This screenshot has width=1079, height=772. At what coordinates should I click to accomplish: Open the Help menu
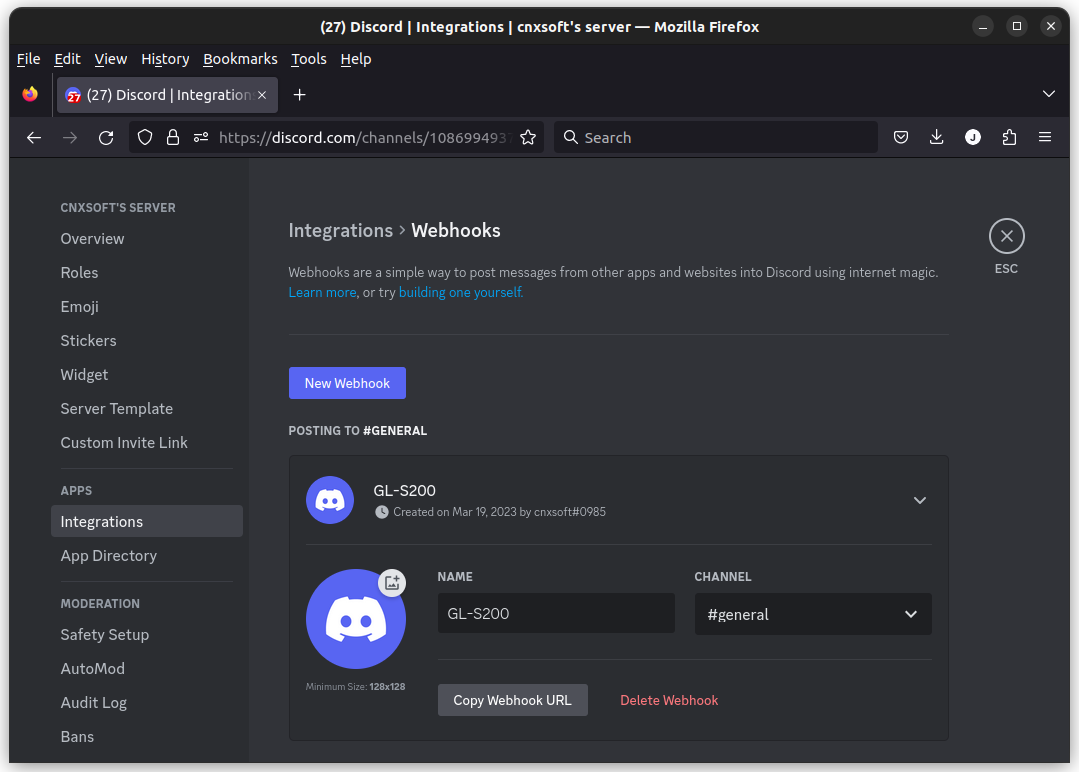(356, 59)
